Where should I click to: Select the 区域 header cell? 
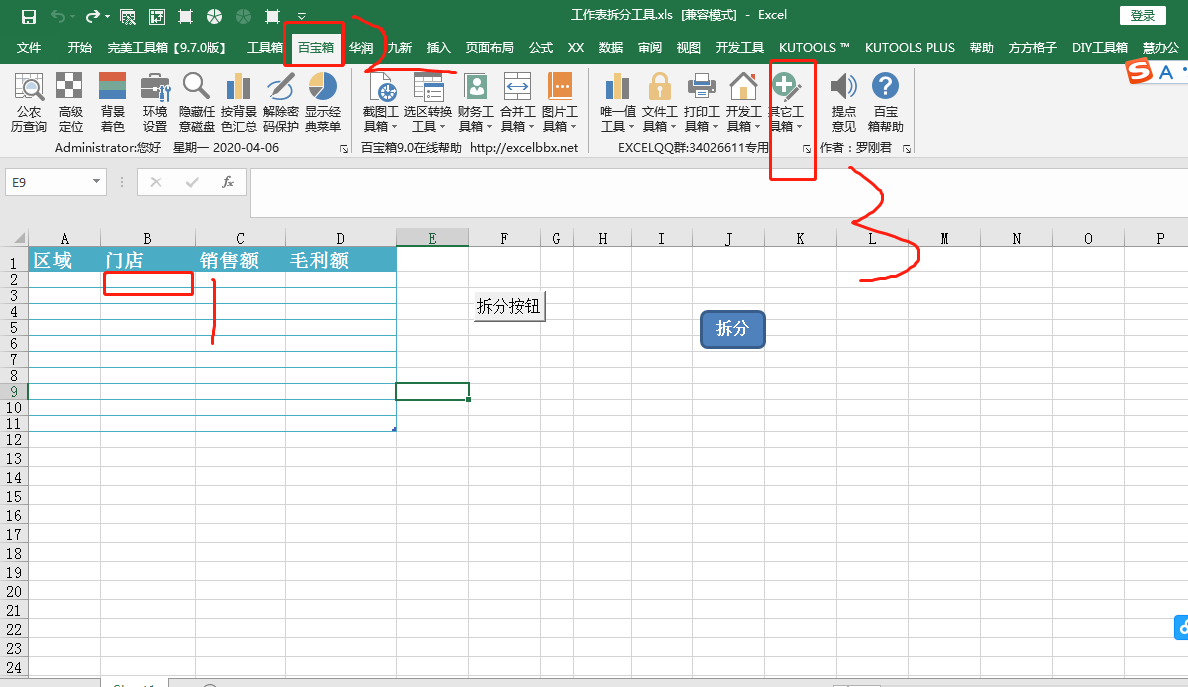(64, 260)
